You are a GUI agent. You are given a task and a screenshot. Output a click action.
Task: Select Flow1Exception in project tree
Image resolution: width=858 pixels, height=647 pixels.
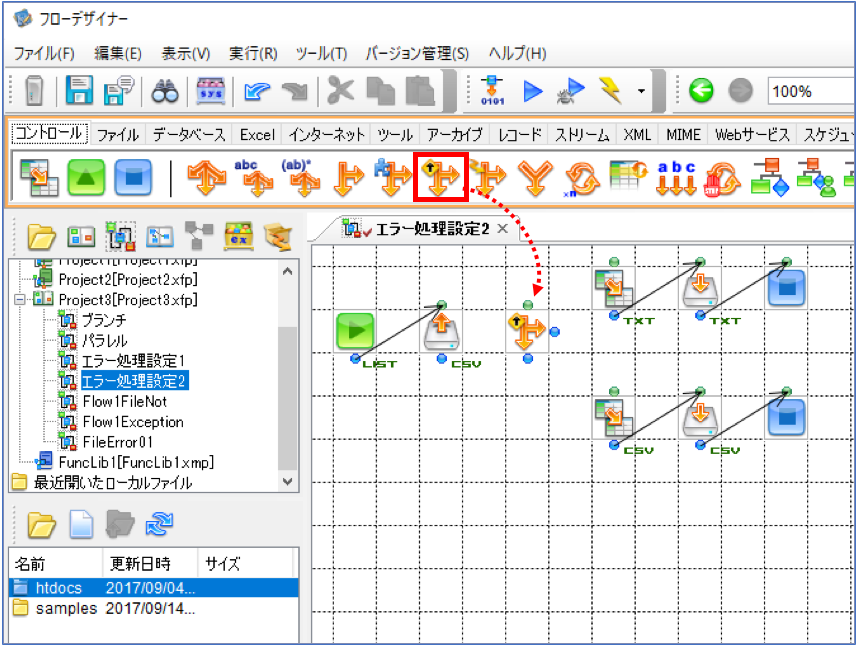(133, 422)
